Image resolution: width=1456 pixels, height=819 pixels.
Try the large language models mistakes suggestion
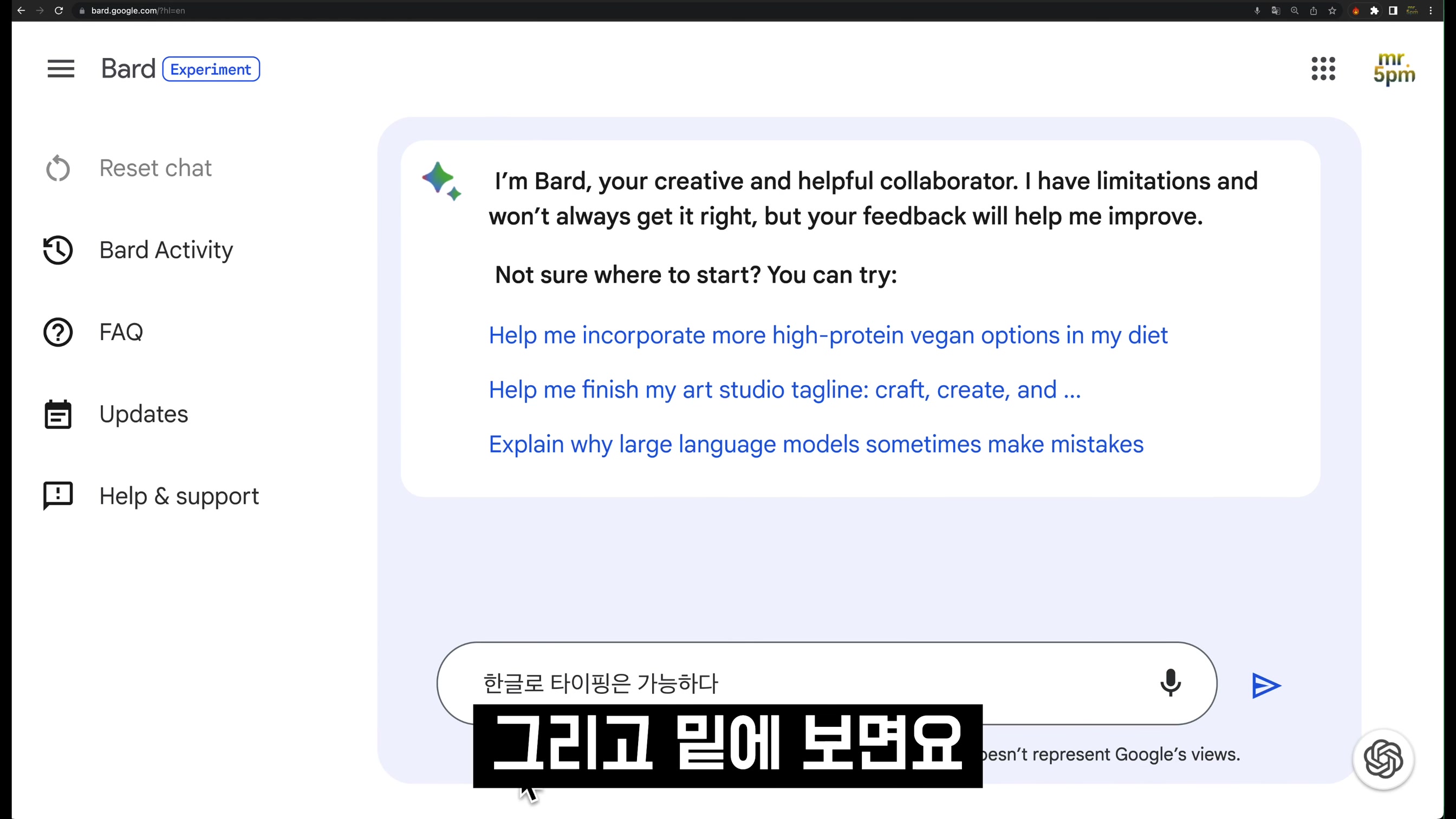click(816, 444)
